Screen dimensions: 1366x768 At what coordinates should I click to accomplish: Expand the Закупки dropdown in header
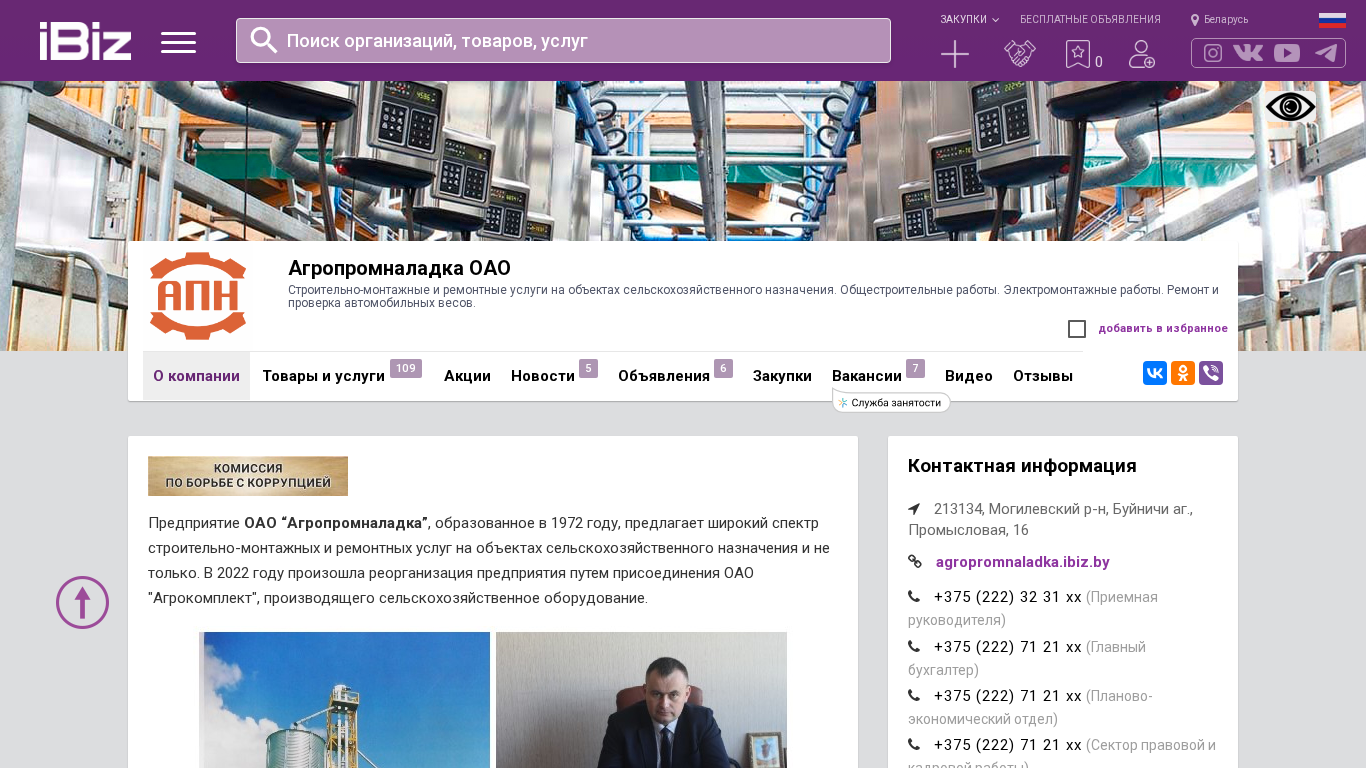[x=969, y=20]
